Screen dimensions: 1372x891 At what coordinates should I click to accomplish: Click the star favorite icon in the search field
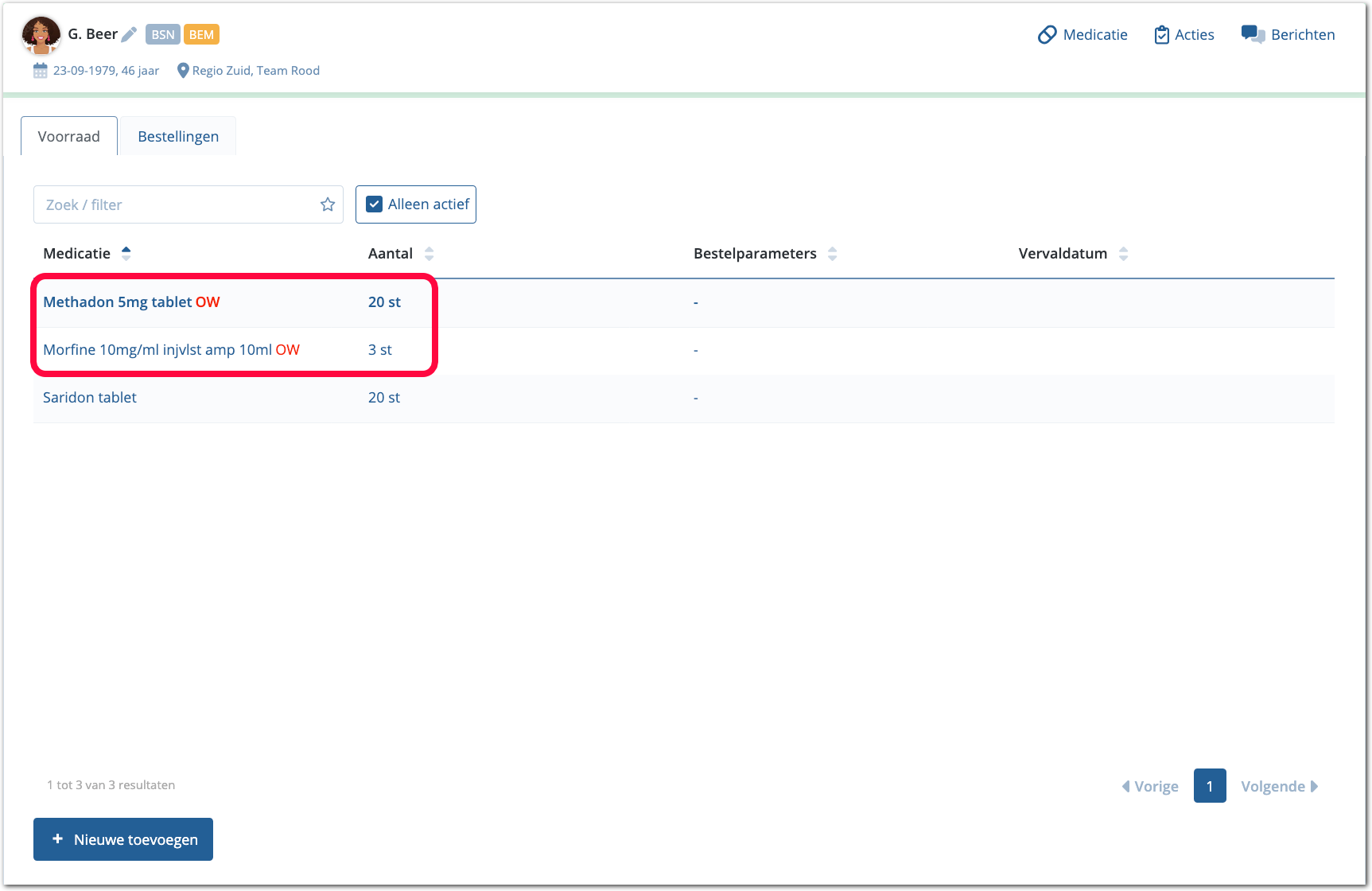click(x=328, y=204)
